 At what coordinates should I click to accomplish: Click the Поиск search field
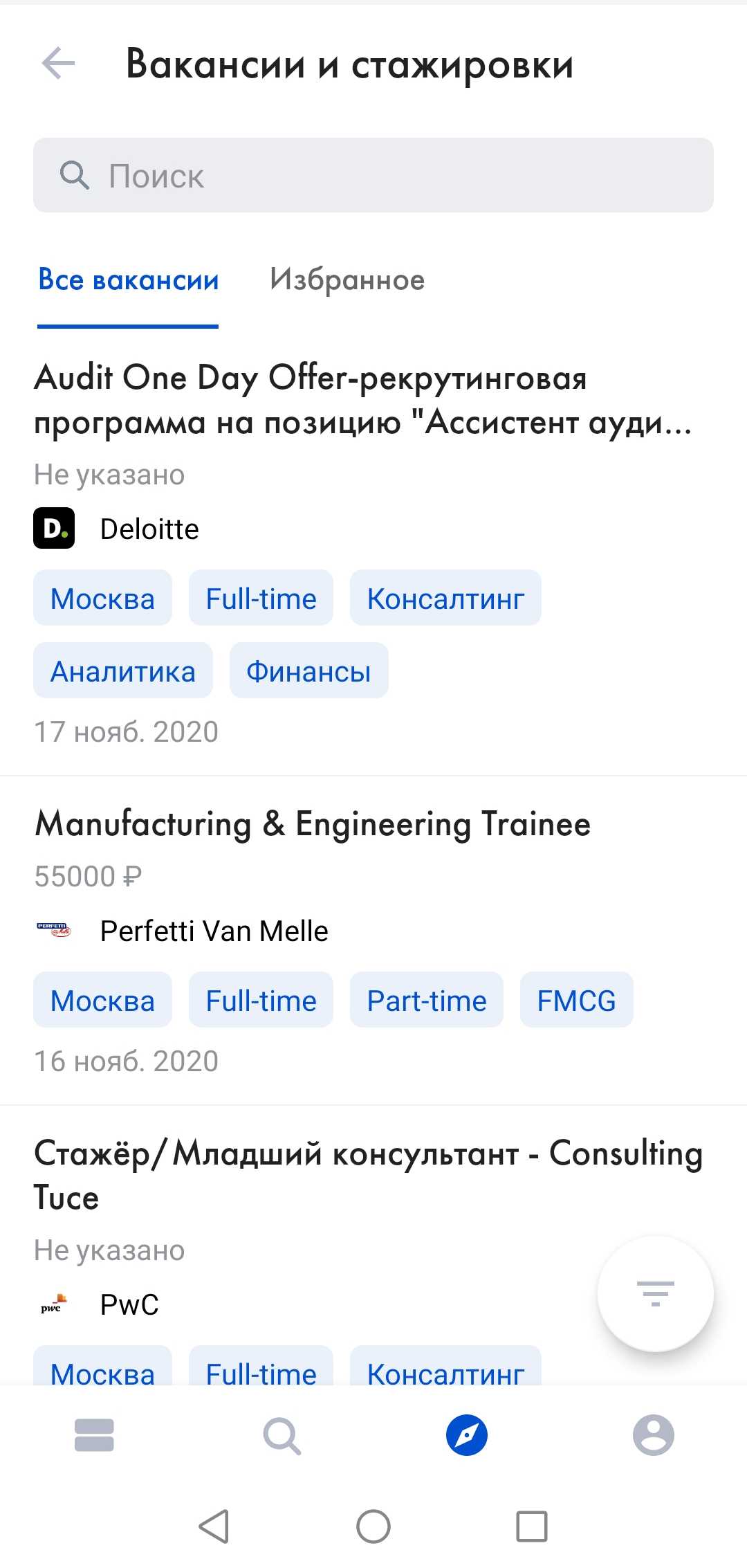[x=387, y=176]
